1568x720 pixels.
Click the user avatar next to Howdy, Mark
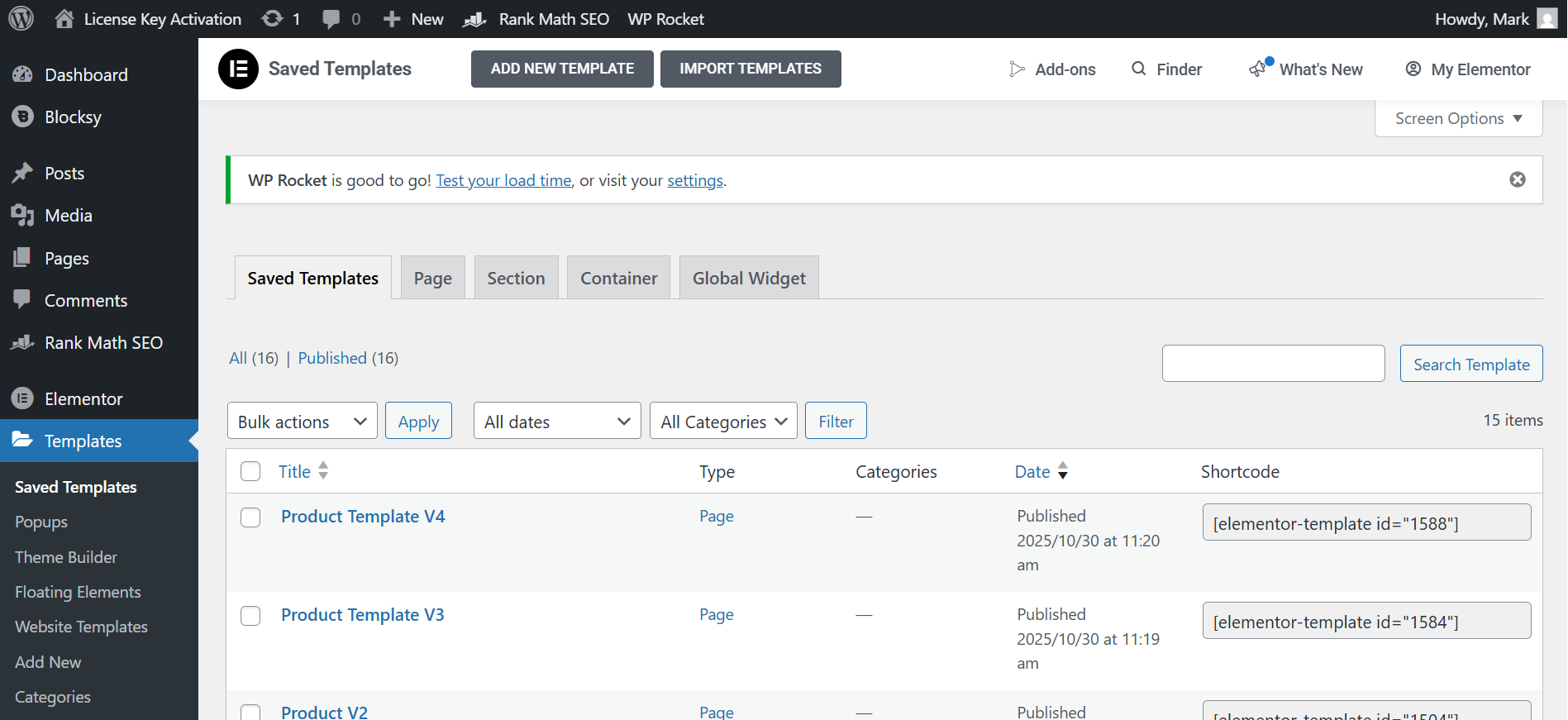click(1547, 18)
